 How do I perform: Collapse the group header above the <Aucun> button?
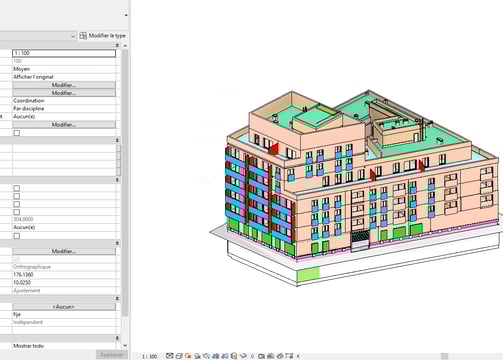point(117,298)
